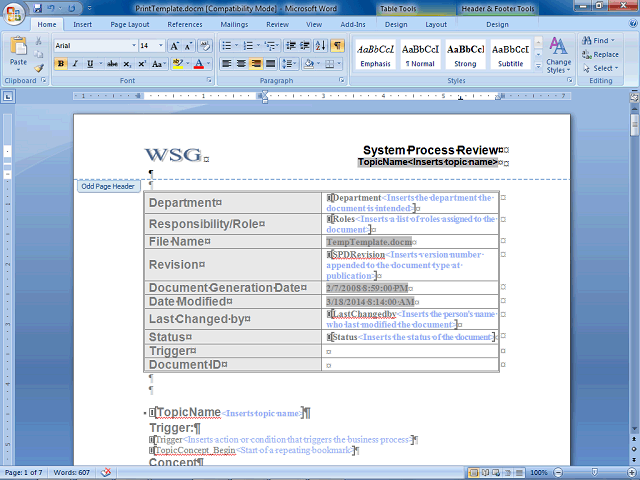This screenshot has height=480, width=640.
Task: Open bullets list dropdown arrow
Action: coord(236,46)
